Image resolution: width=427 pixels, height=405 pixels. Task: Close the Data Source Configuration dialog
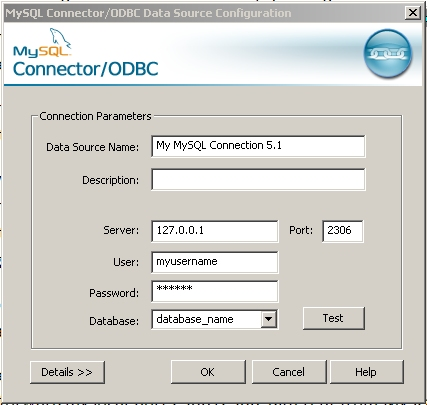pyautogui.click(x=413, y=13)
